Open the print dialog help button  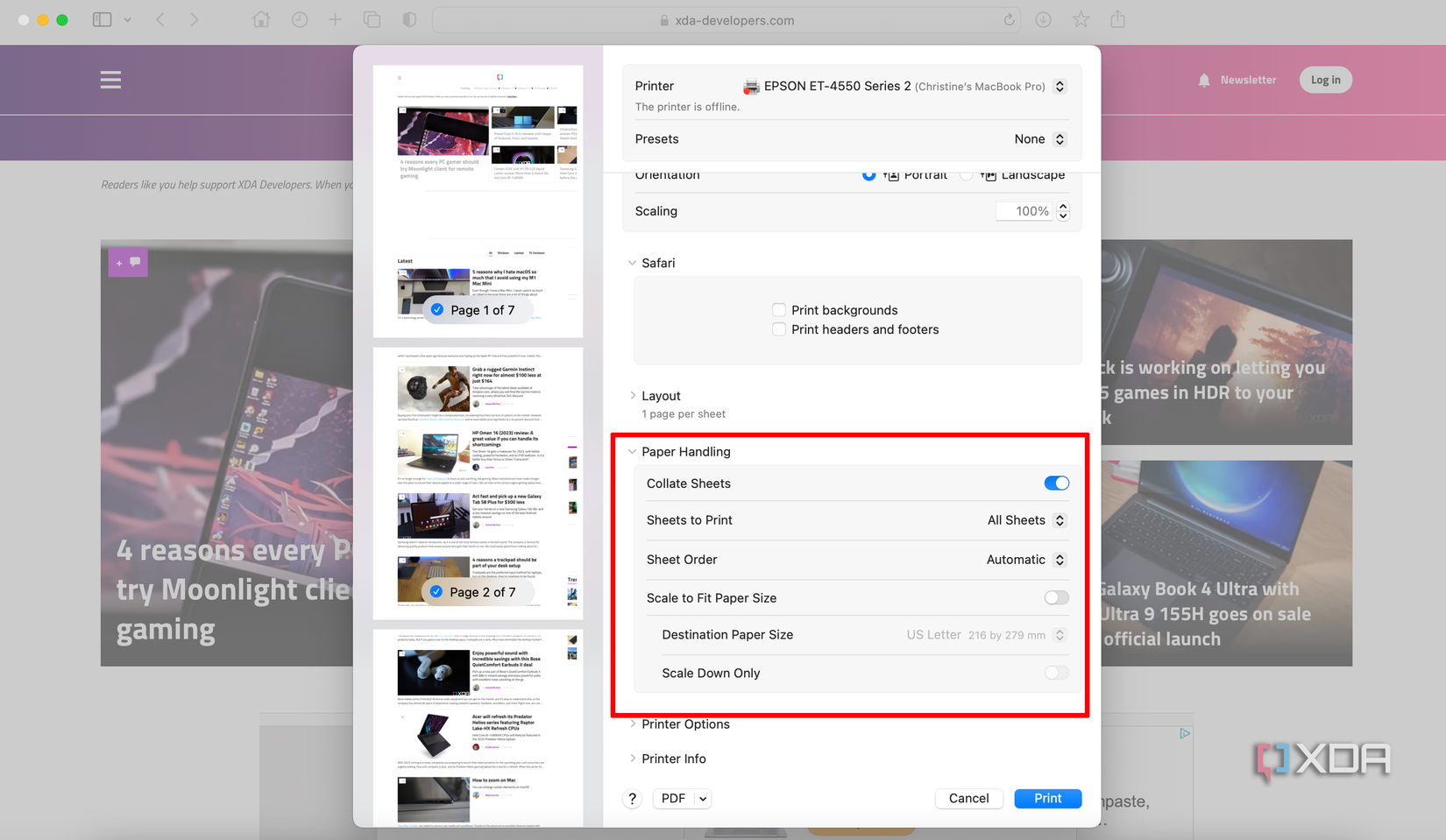[633, 799]
